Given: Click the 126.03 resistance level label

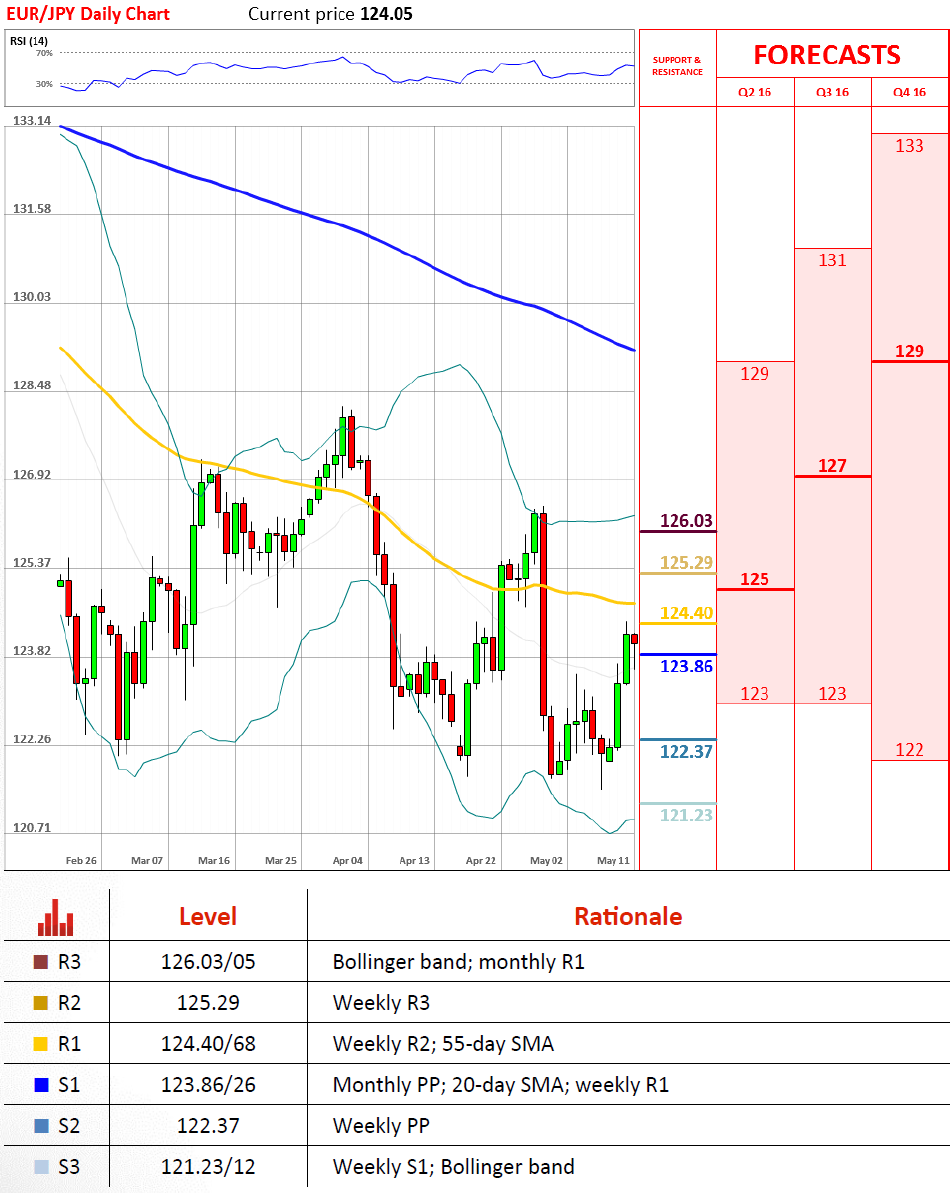Looking at the screenshot, I should tap(686, 521).
